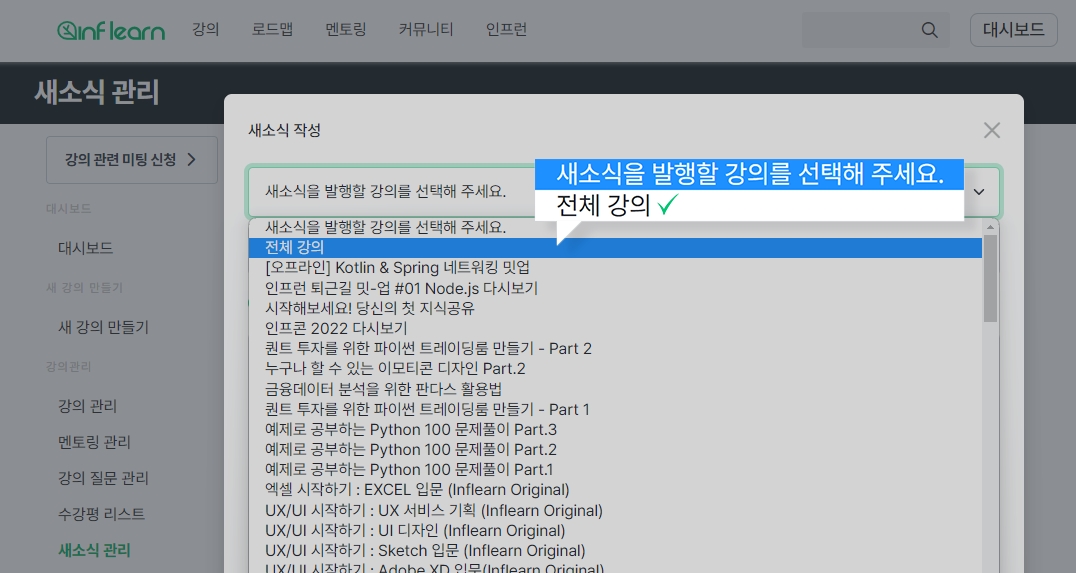Go to 멘토링 in top navigation

click(x=345, y=30)
